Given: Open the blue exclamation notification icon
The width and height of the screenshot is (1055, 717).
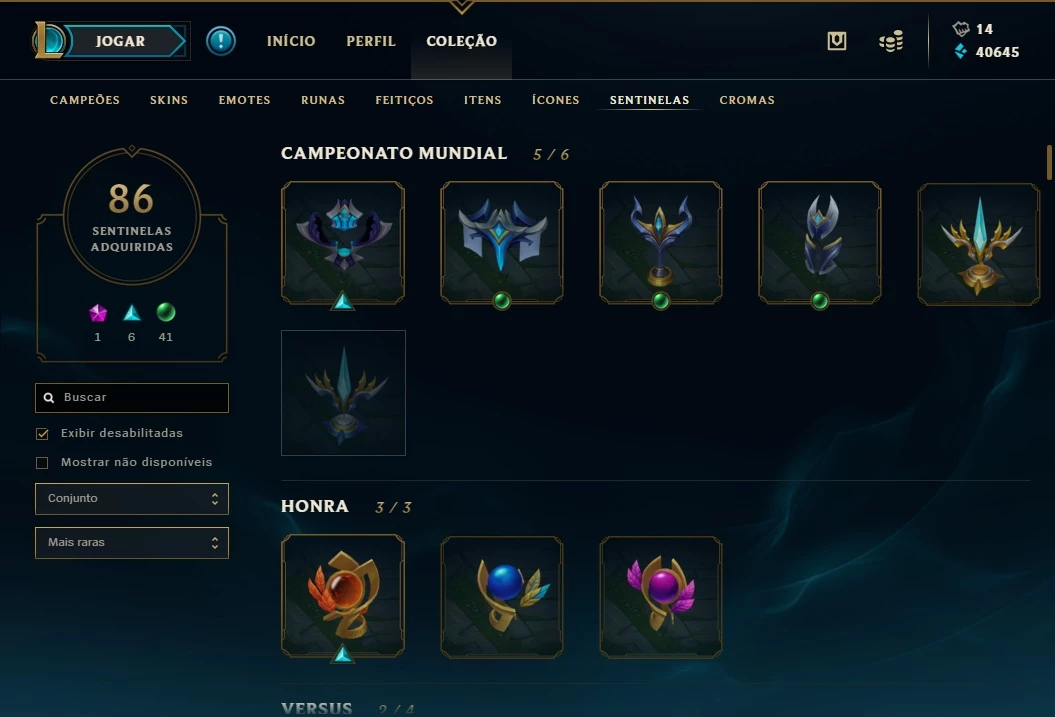Looking at the screenshot, I should pyautogui.click(x=221, y=41).
